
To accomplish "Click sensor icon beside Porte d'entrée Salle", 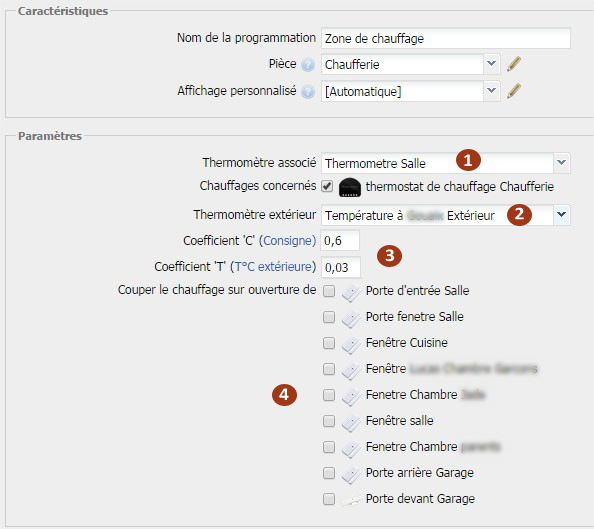I will coord(351,293).
